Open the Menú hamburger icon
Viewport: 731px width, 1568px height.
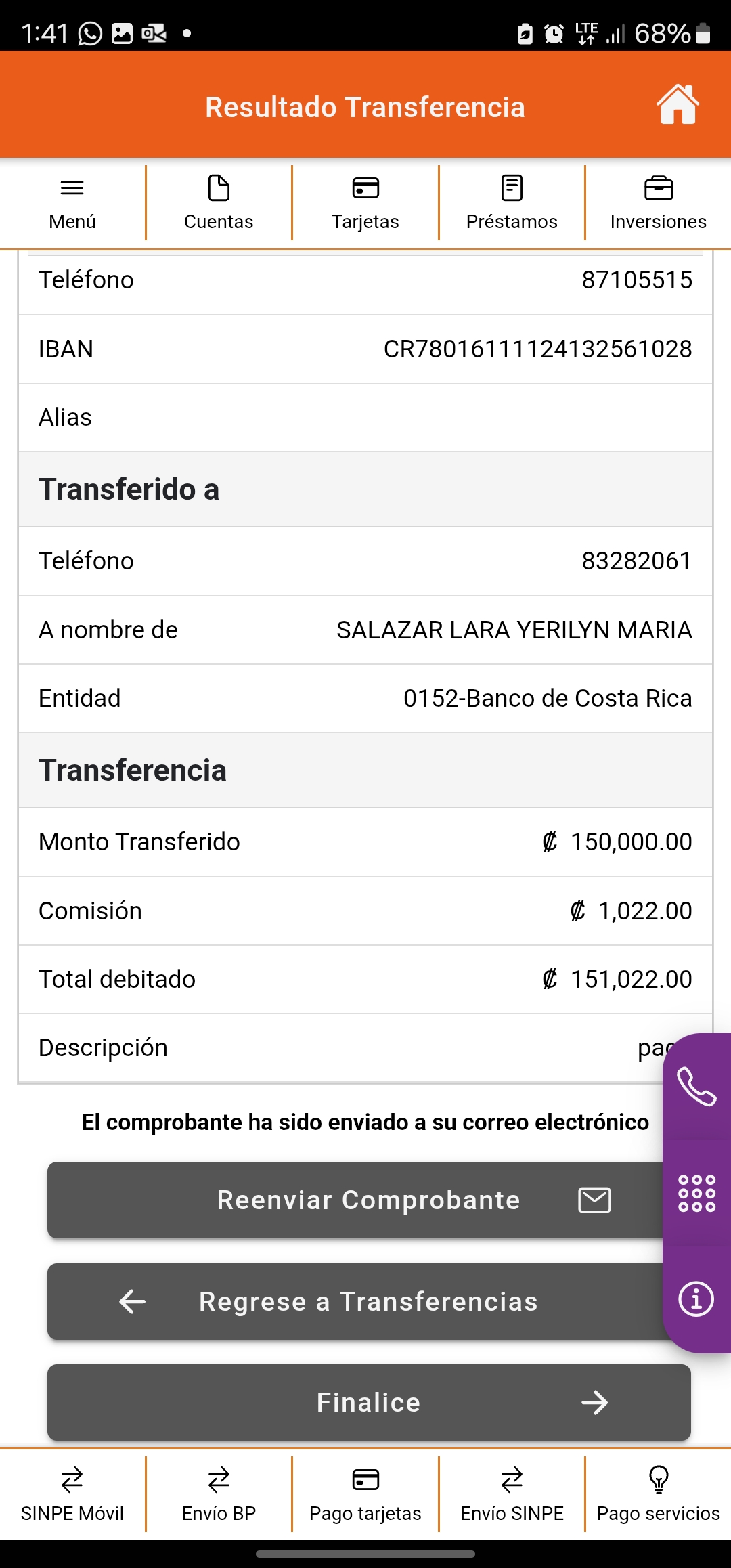click(x=72, y=189)
